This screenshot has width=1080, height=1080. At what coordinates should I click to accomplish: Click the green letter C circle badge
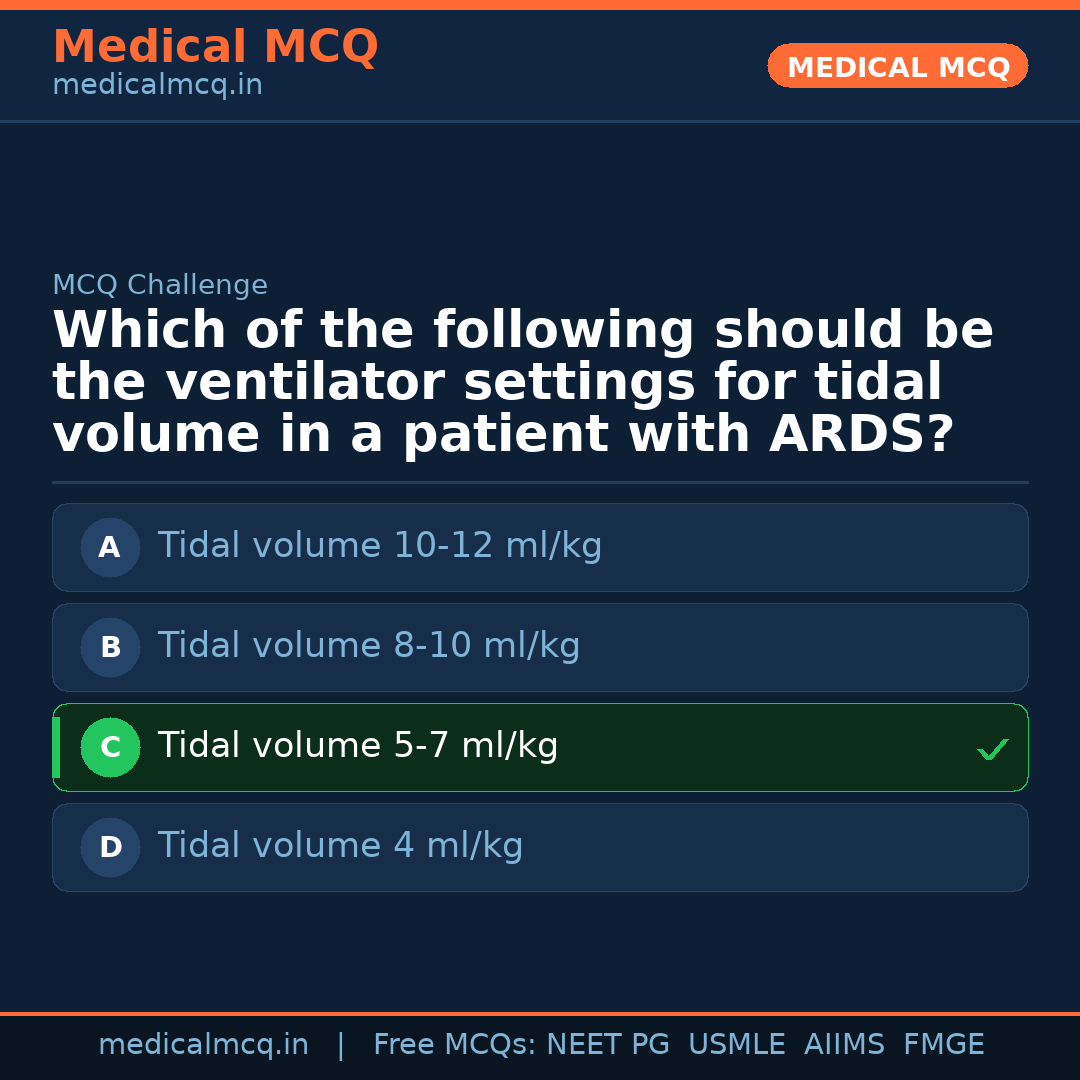pos(110,747)
